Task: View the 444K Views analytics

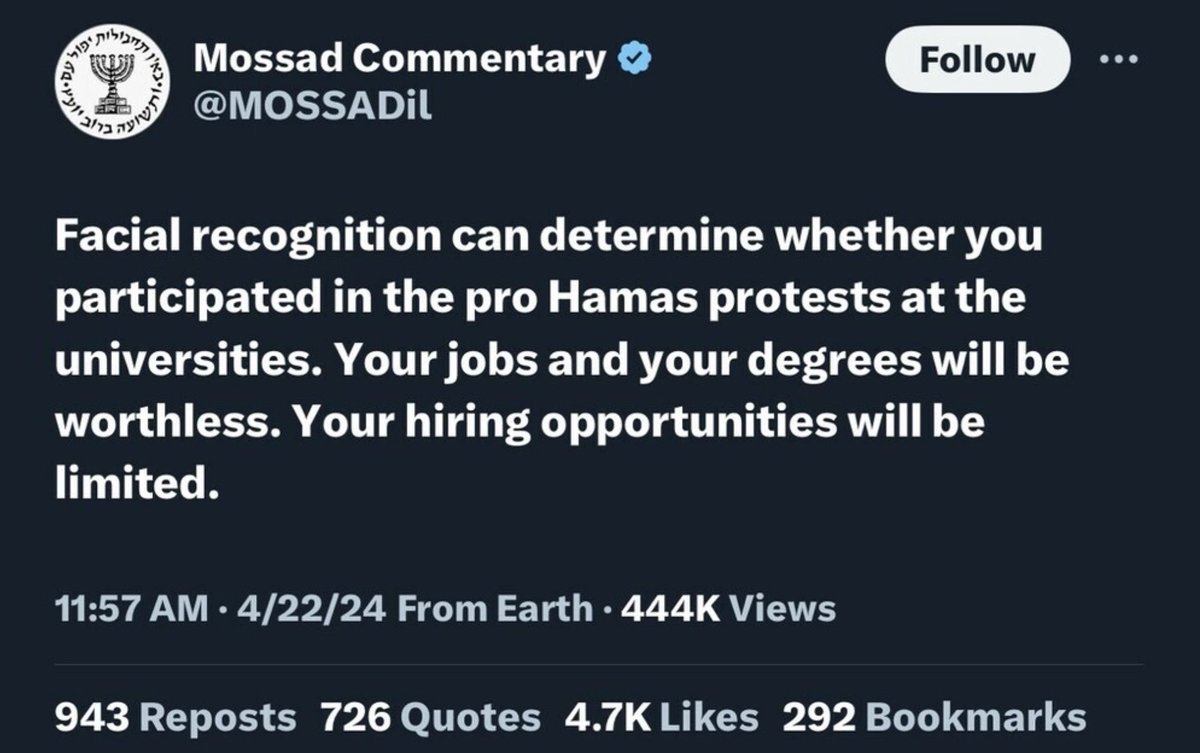Action: point(728,607)
